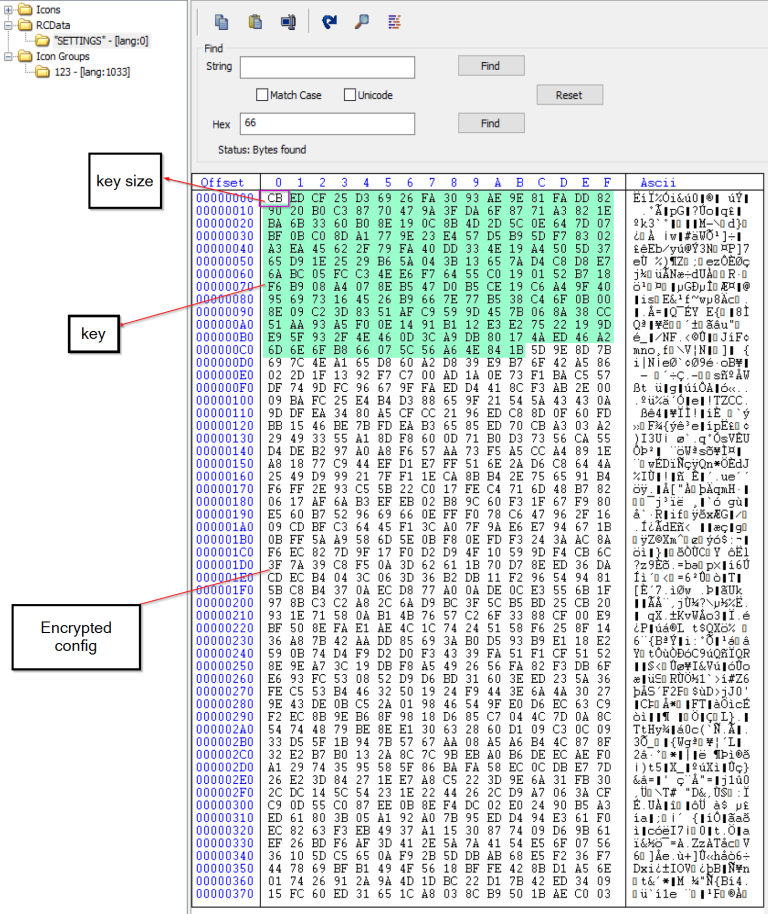Collapse the Icon Groups tree node

8,57
